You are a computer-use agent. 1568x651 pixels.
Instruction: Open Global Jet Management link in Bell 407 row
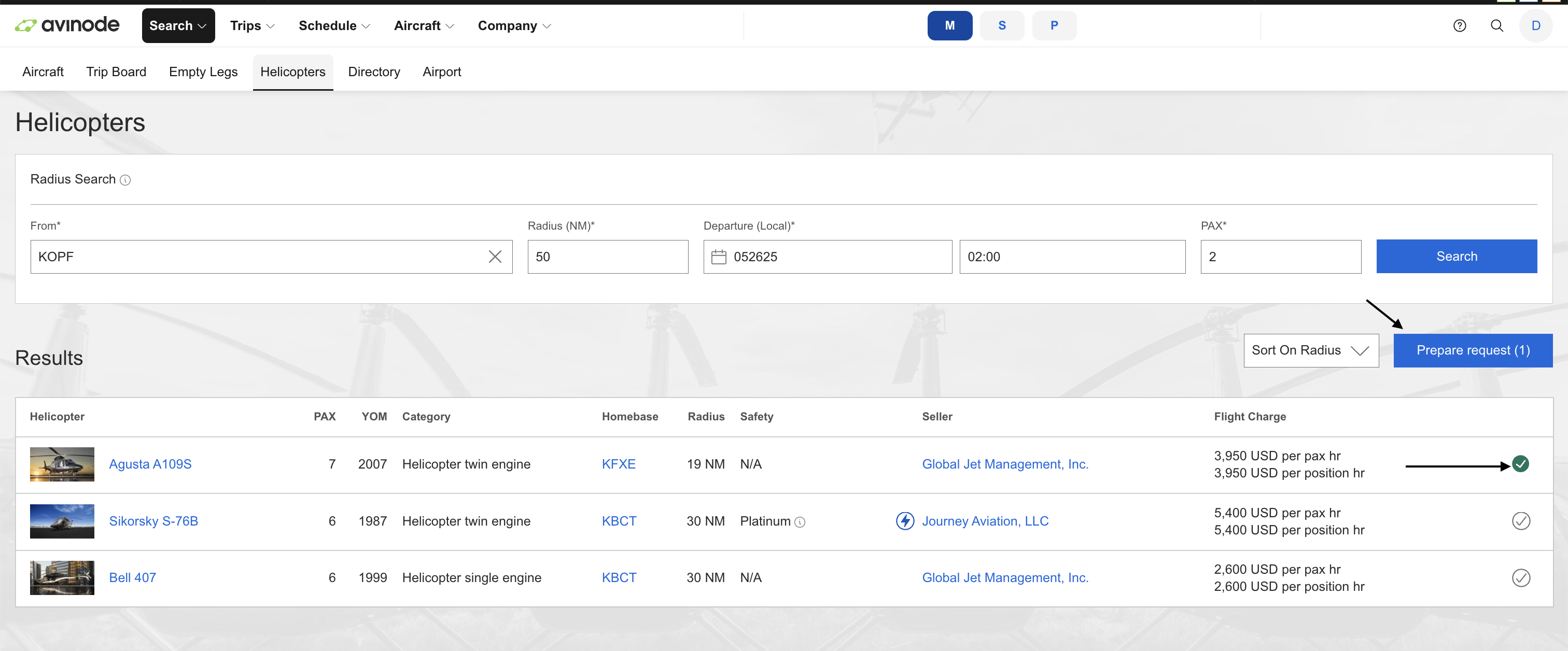pyautogui.click(x=1005, y=578)
